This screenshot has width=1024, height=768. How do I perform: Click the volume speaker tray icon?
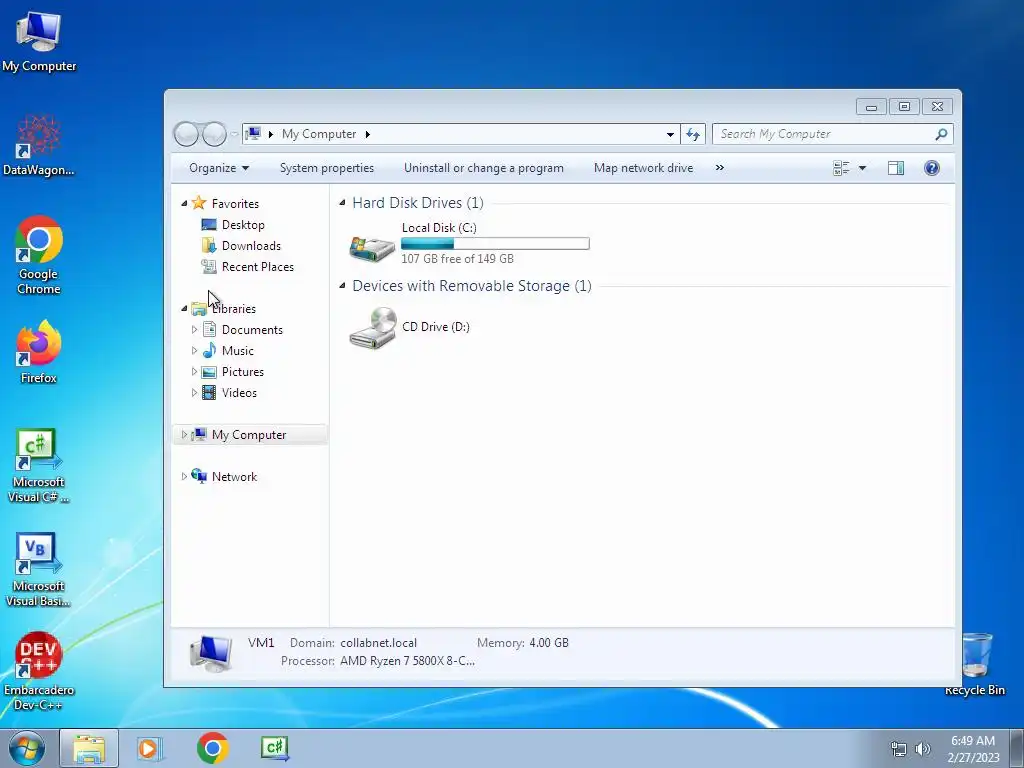click(922, 749)
